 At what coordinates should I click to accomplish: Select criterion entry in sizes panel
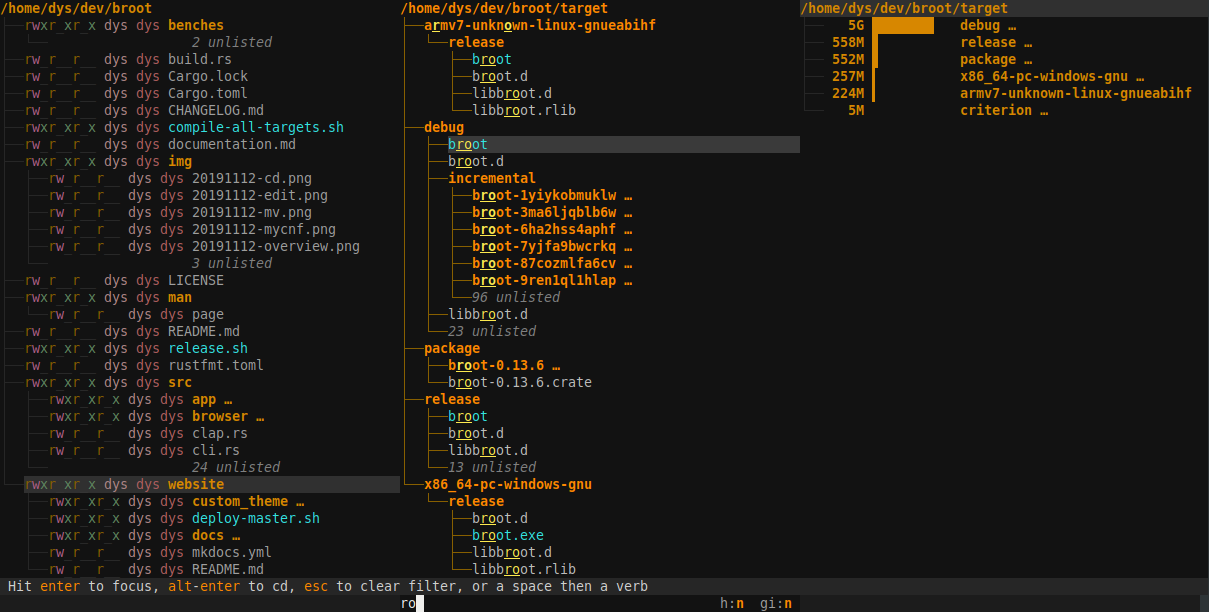point(1004,110)
